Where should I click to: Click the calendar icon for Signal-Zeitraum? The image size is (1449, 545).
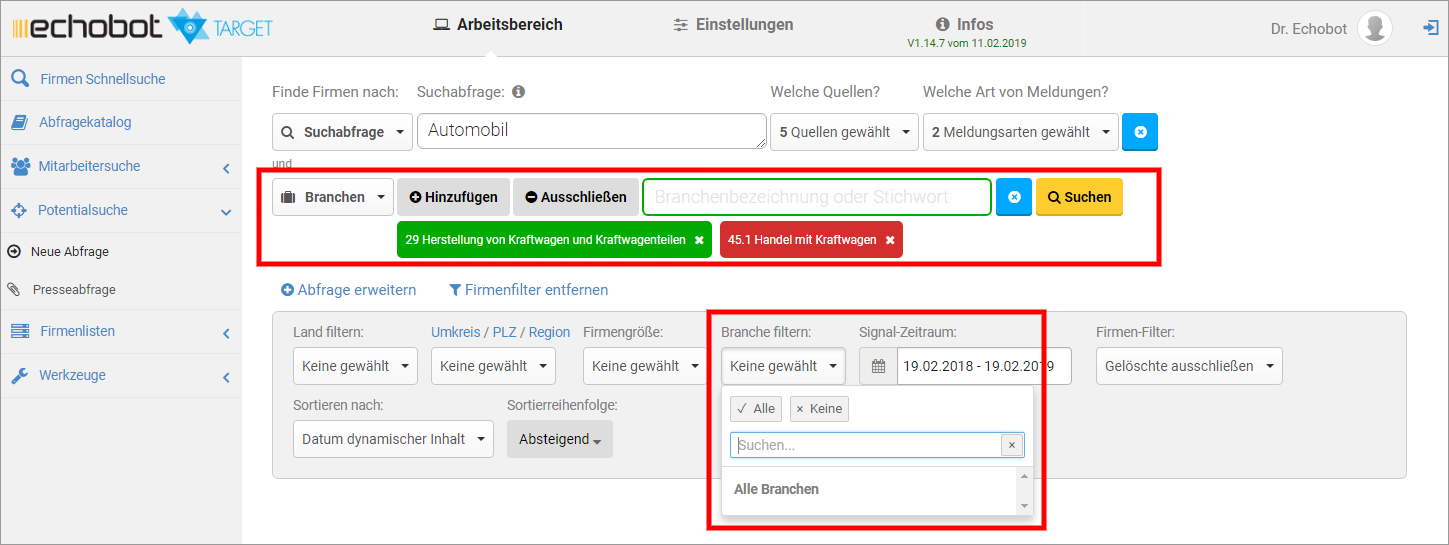pos(878,366)
